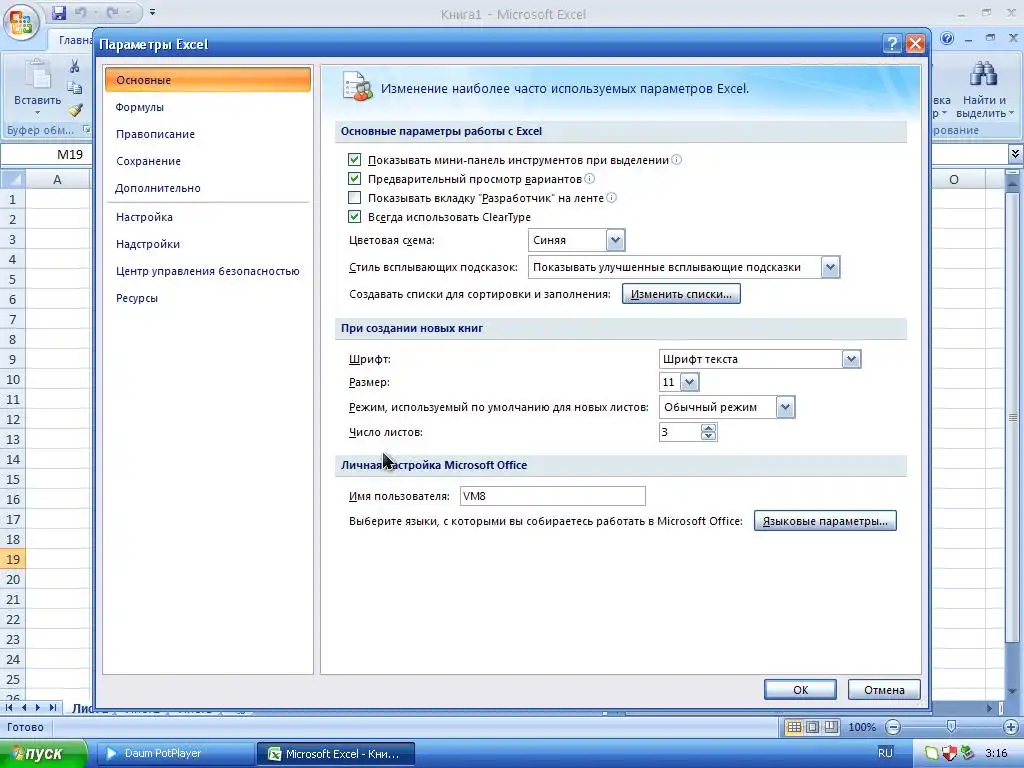Open Центр управления безопасностью category
1024x768 pixels.
[x=208, y=271]
